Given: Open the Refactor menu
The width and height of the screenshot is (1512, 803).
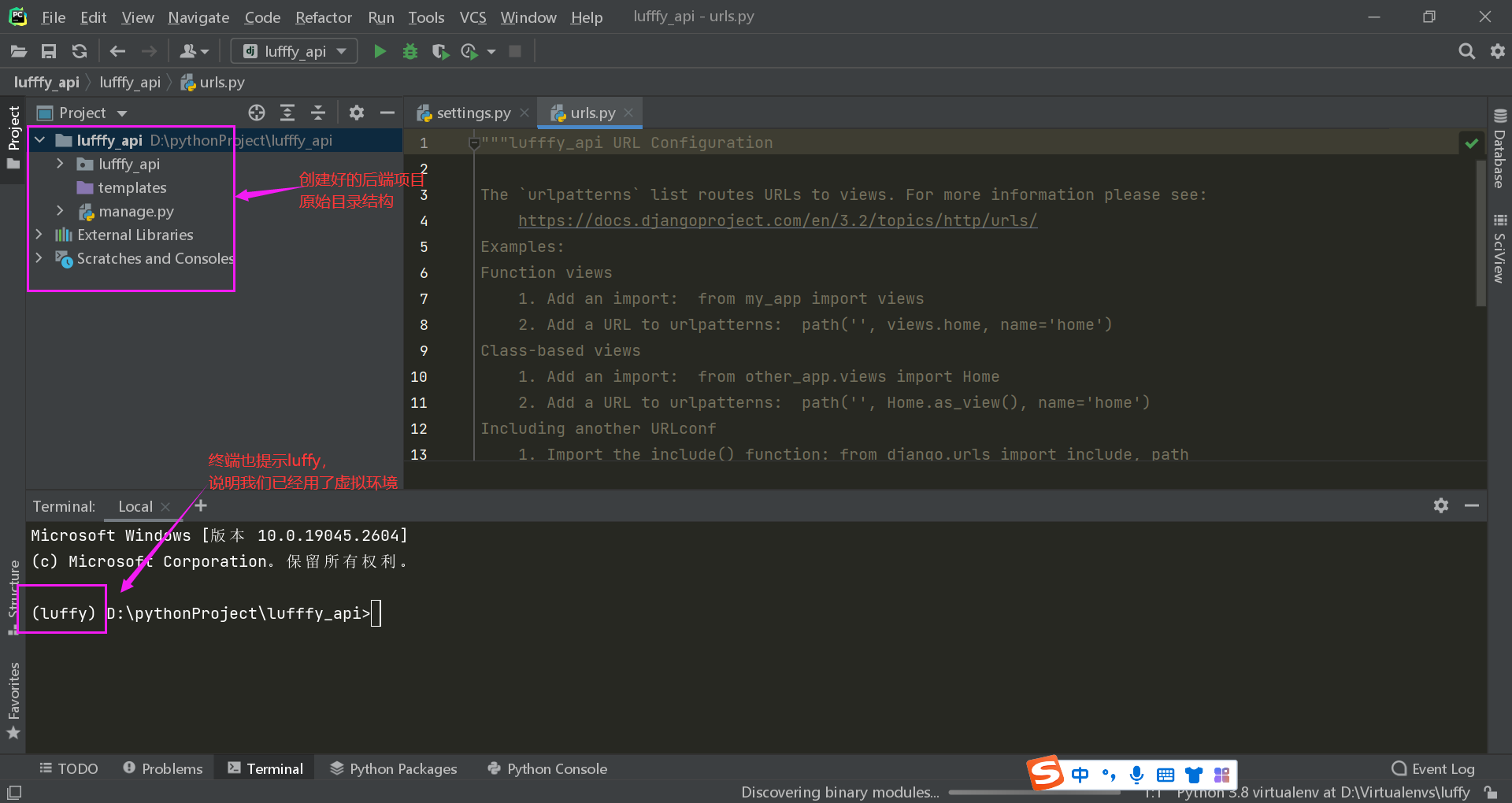Looking at the screenshot, I should click(x=324, y=17).
